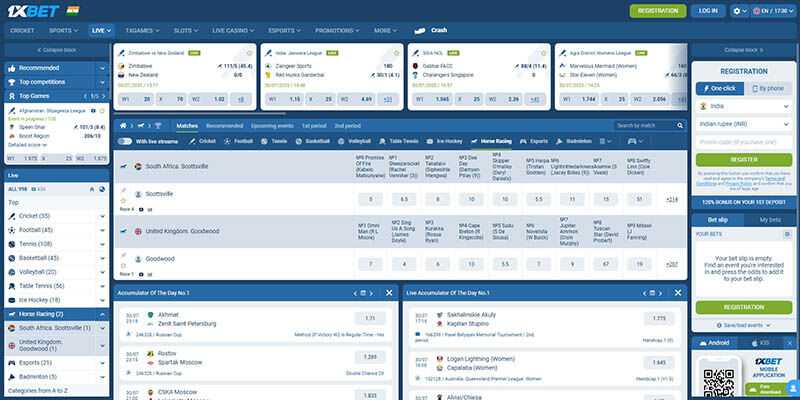Select the Android app tab
This screenshot has height=400, width=800.
tap(714, 343)
